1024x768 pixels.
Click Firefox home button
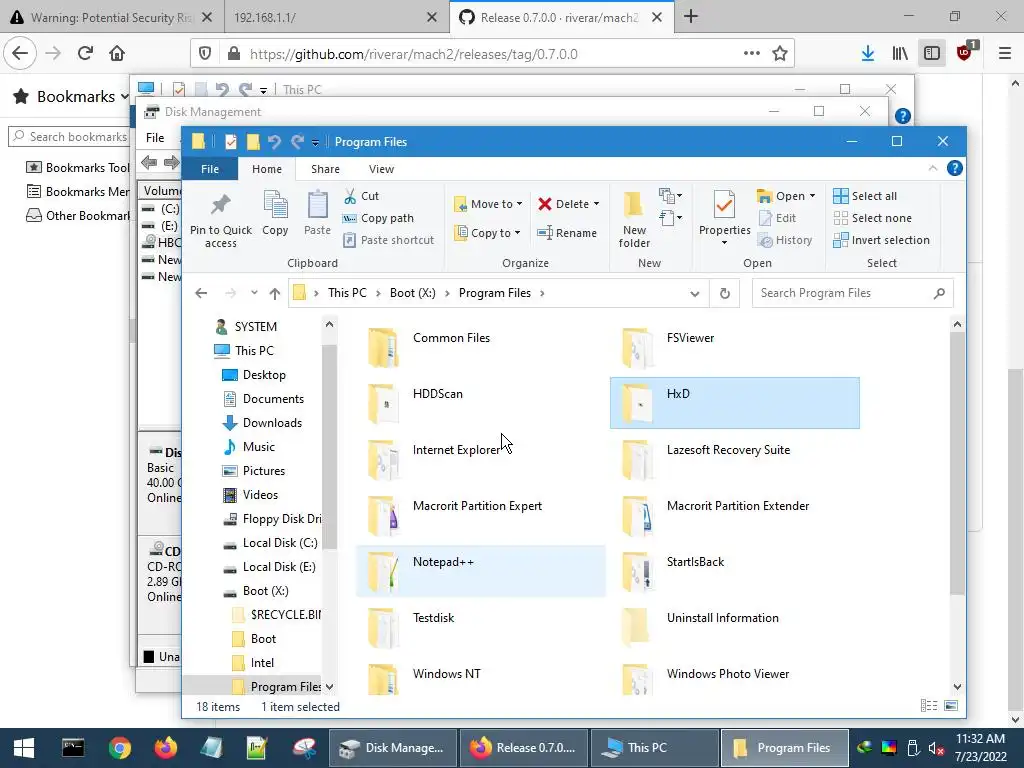117,54
